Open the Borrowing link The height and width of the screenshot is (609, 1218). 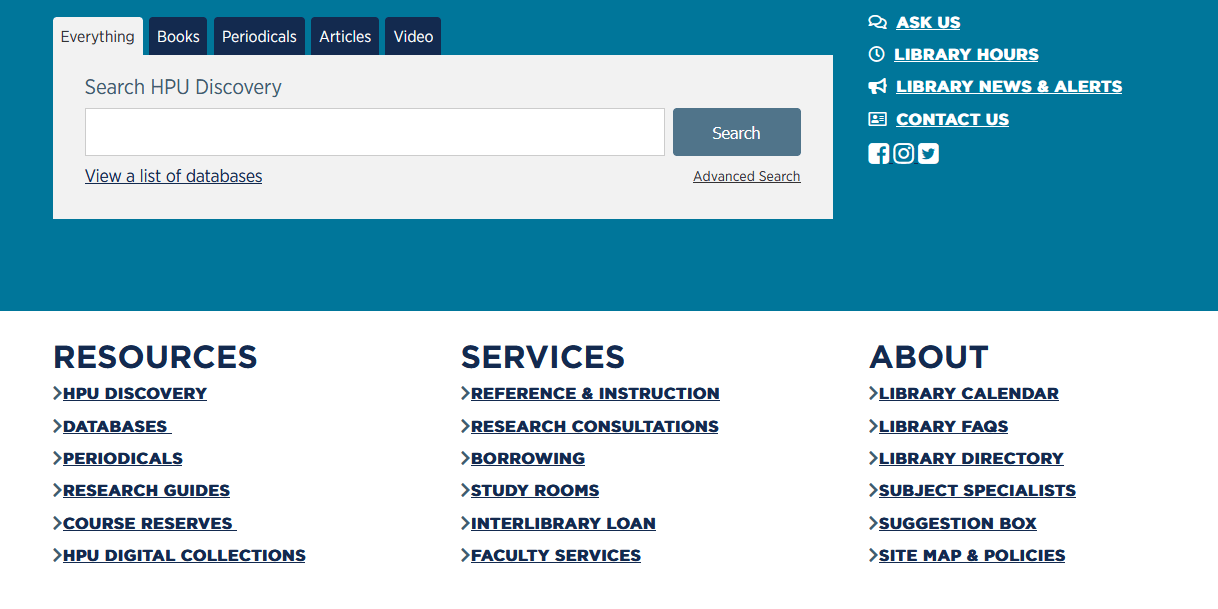pos(528,458)
